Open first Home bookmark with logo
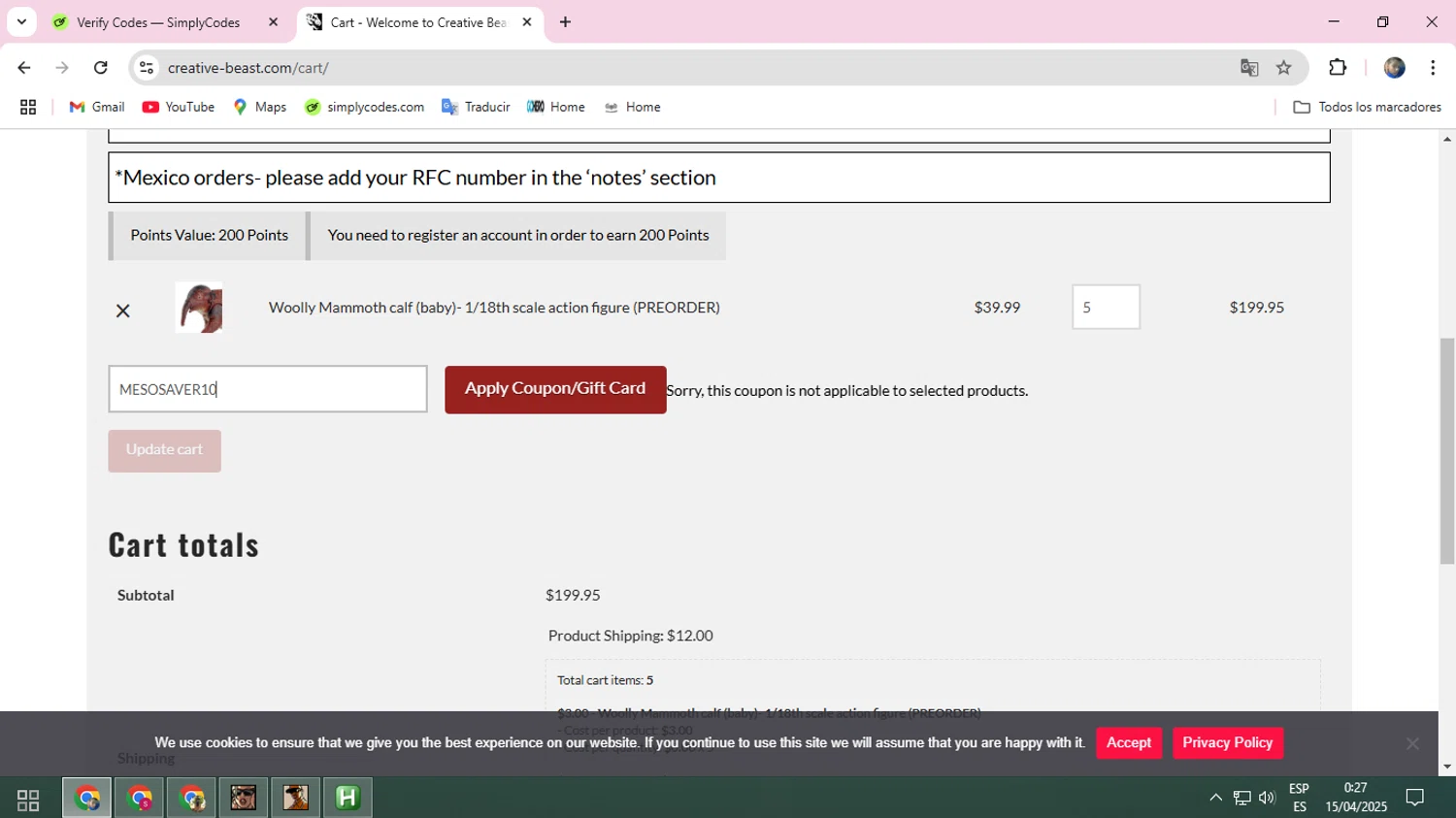Screen dimensions: 1456x818 click(556, 107)
